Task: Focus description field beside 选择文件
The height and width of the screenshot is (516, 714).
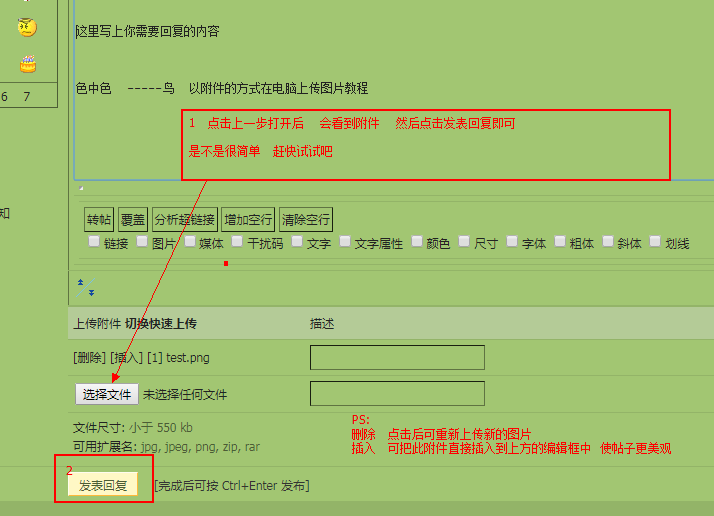Action: [x=397, y=393]
